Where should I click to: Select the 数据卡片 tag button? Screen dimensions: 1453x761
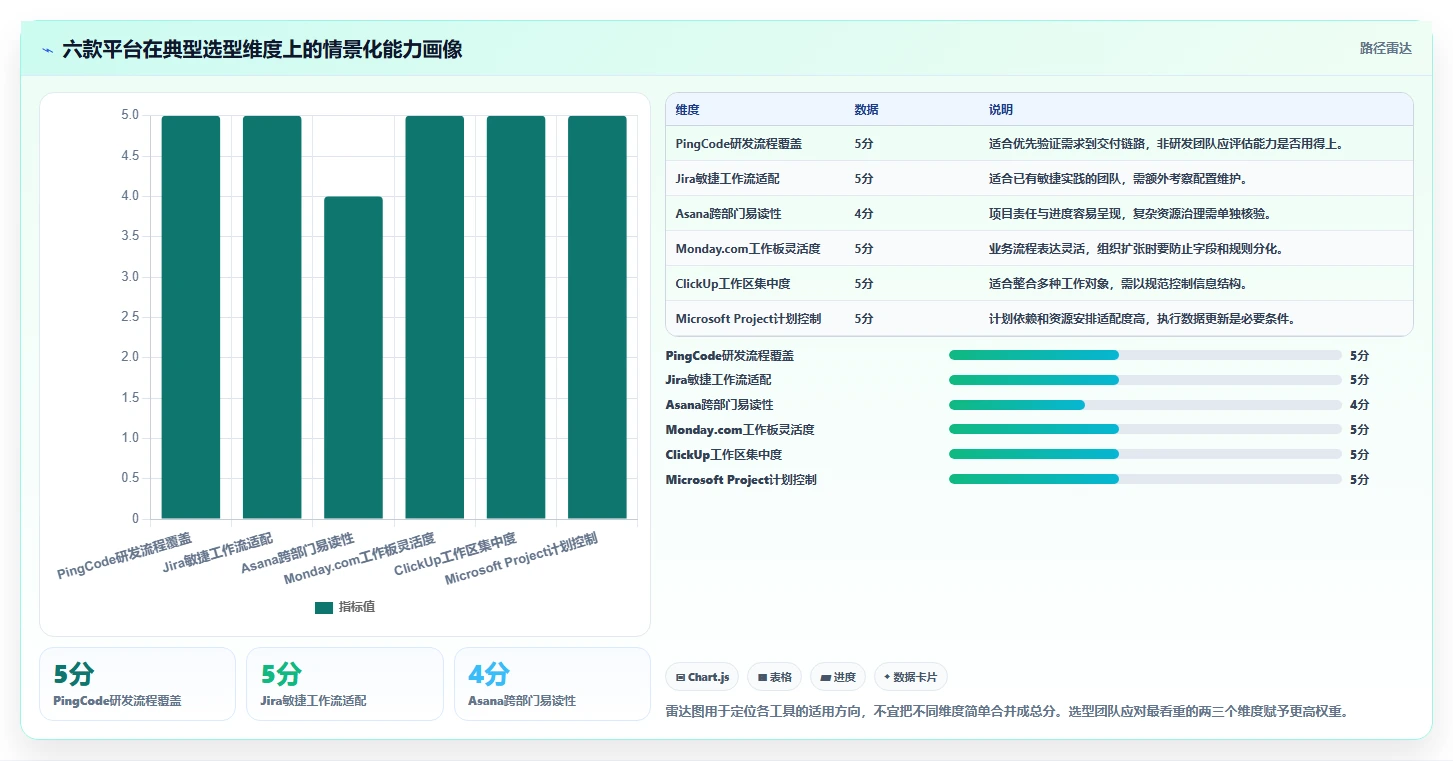coord(910,677)
